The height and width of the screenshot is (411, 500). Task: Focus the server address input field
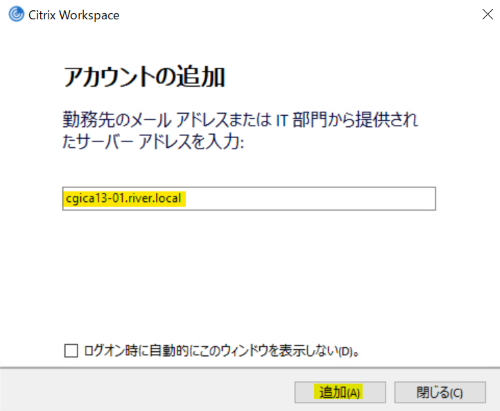[249, 199]
